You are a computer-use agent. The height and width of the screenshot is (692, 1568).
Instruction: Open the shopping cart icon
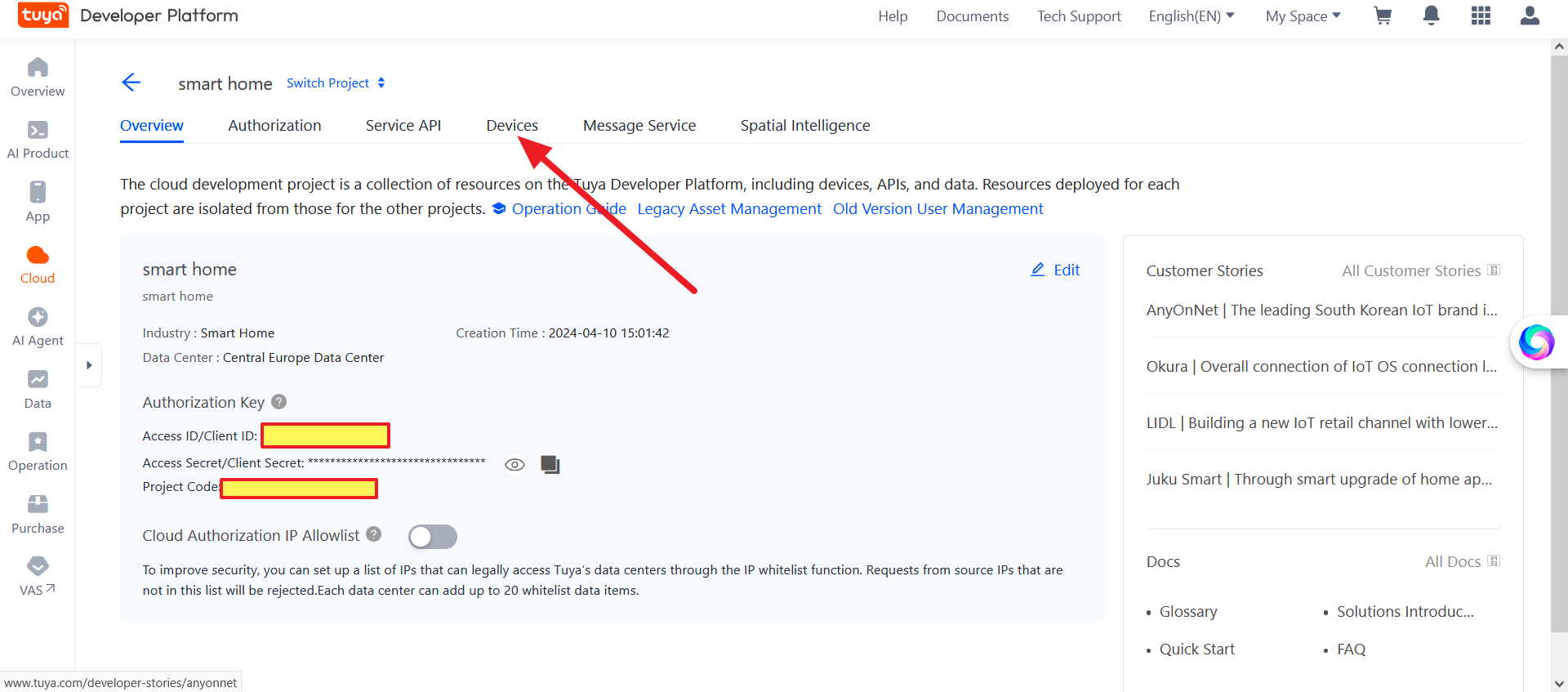tap(1383, 16)
